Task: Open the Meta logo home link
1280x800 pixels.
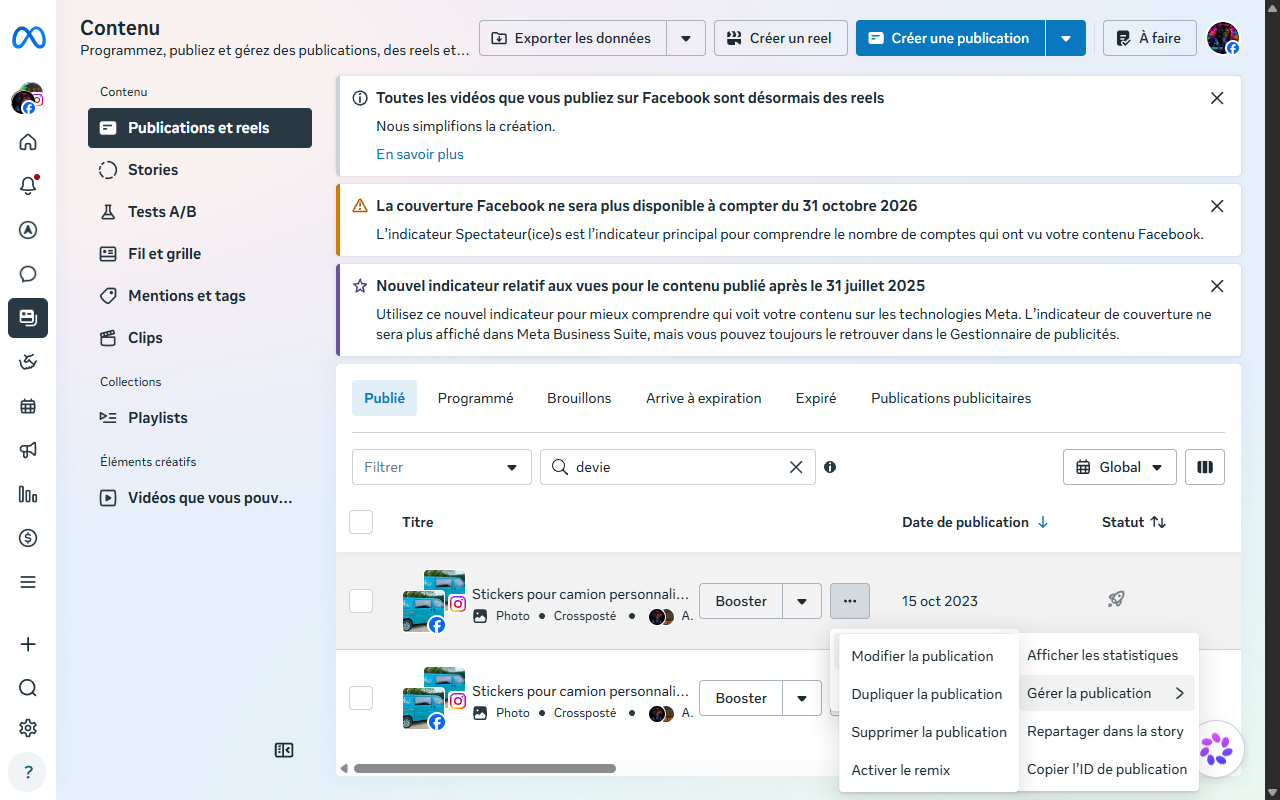Action: coord(28,38)
